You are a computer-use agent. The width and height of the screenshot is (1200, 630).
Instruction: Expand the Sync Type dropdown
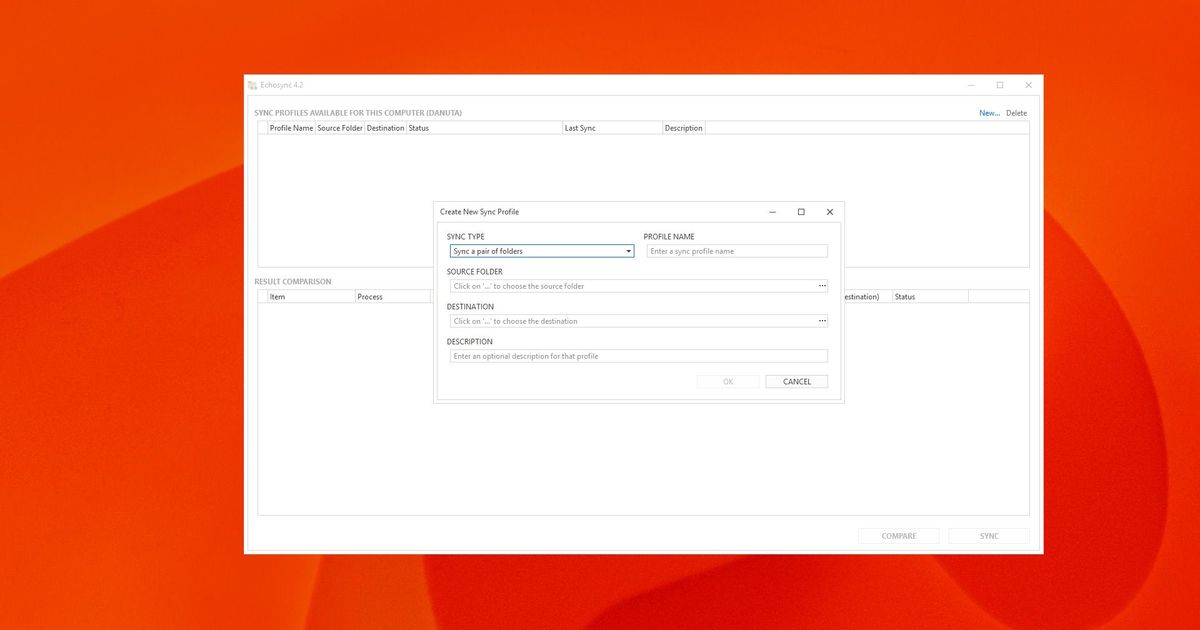pyautogui.click(x=630, y=251)
